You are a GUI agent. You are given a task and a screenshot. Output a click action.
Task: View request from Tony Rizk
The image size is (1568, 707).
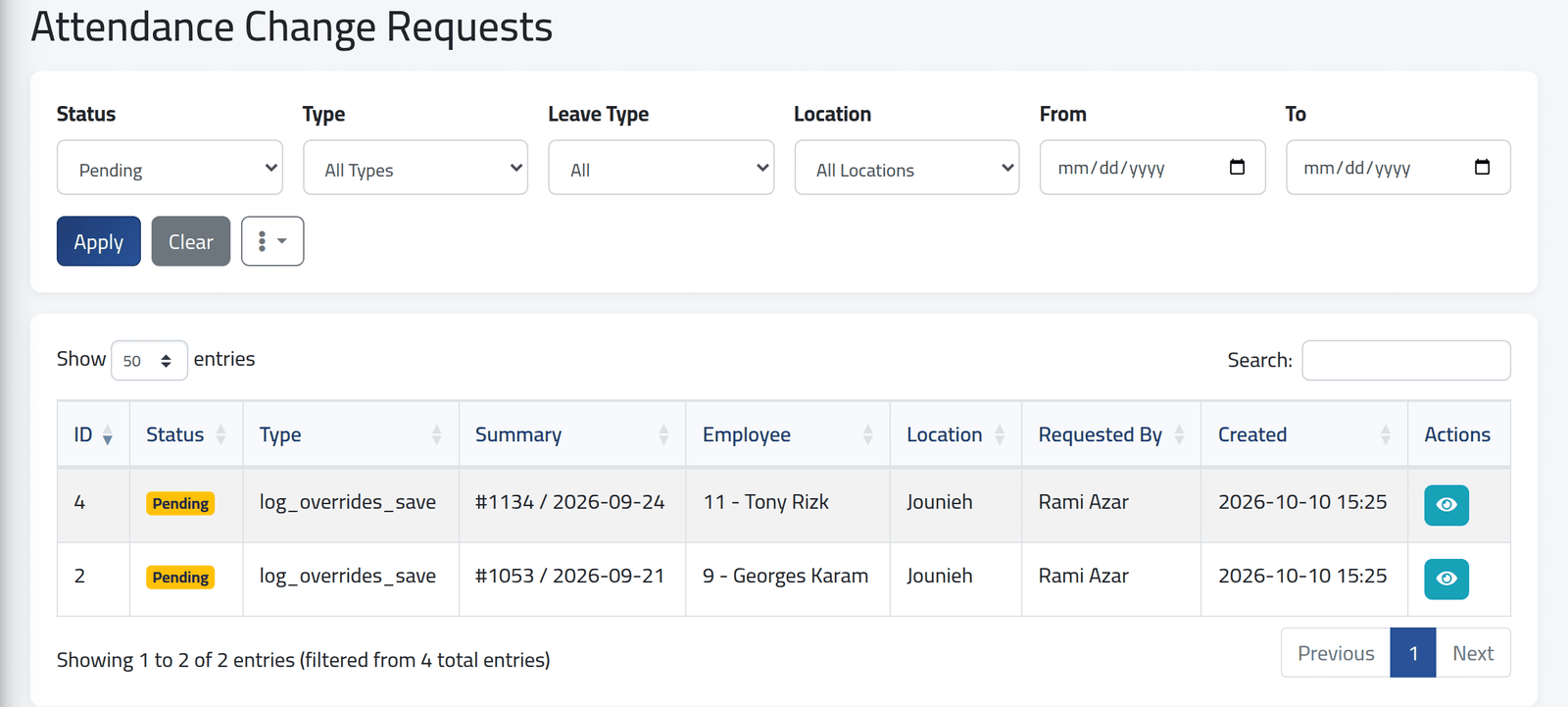pos(1445,505)
